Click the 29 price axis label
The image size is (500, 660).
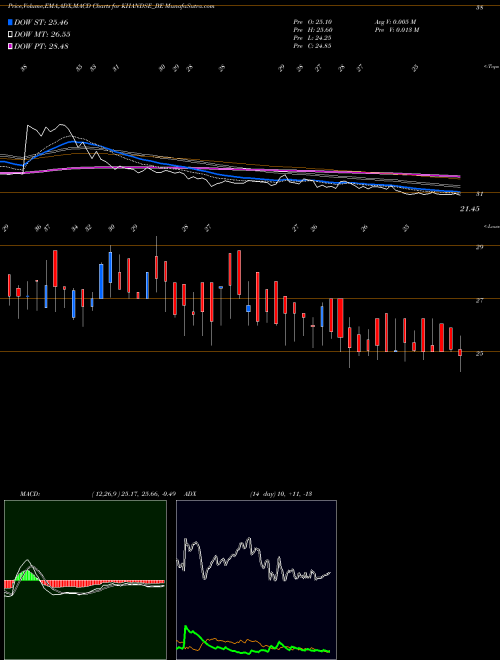tap(479, 247)
